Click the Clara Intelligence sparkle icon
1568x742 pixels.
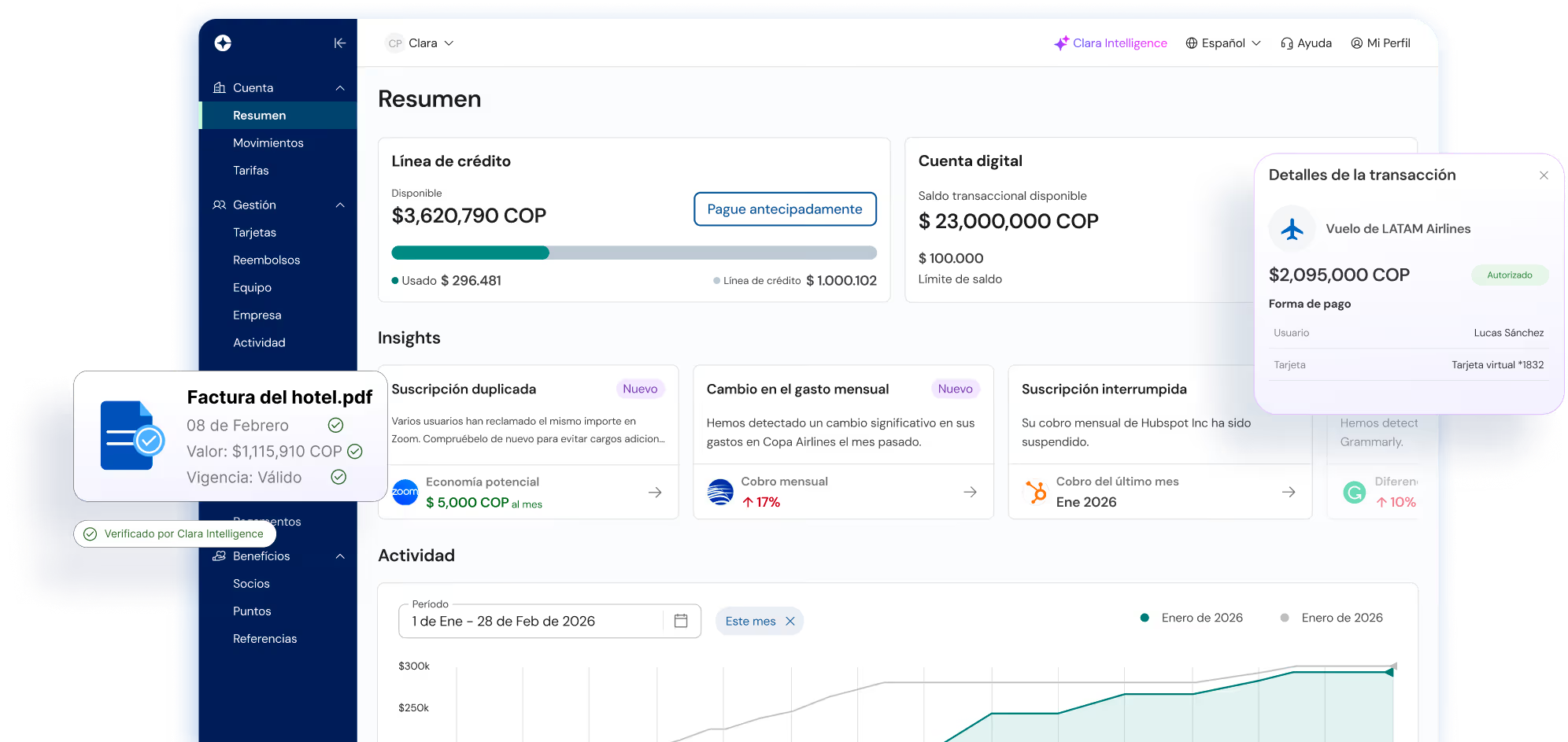pyautogui.click(x=1062, y=43)
